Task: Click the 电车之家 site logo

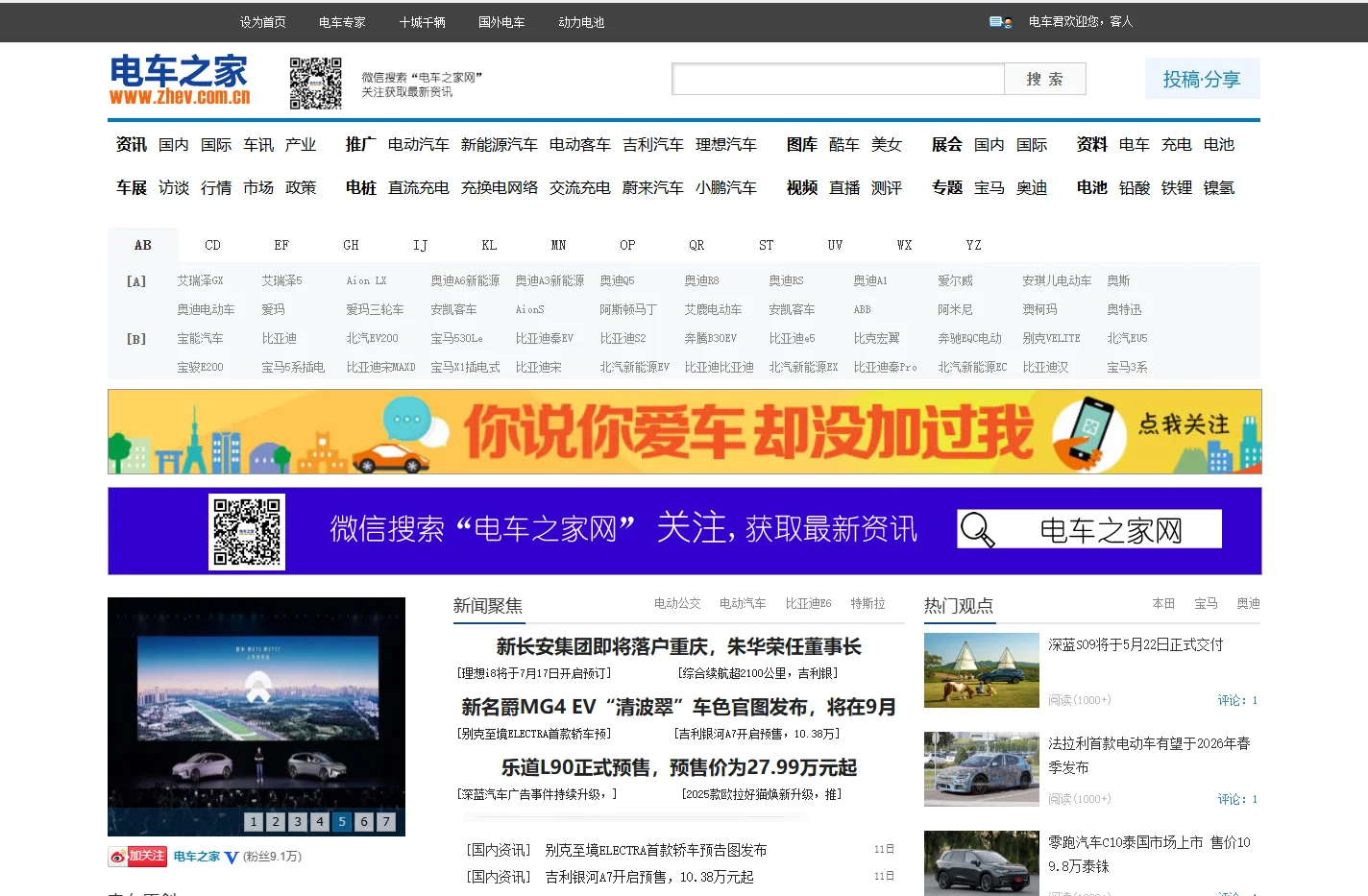Action: [x=180, y=80]
